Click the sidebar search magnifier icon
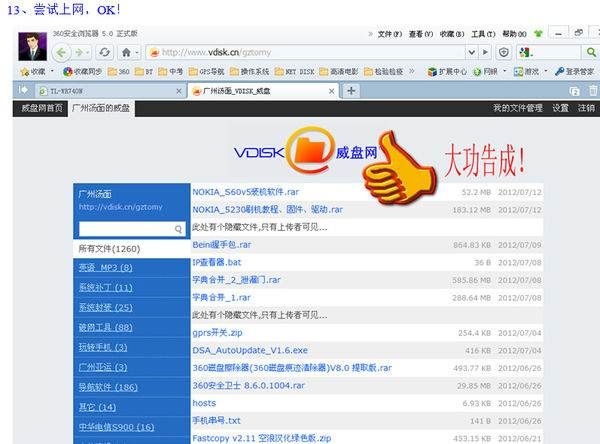Viewport: 600px width, 444px height. (178, 229)
